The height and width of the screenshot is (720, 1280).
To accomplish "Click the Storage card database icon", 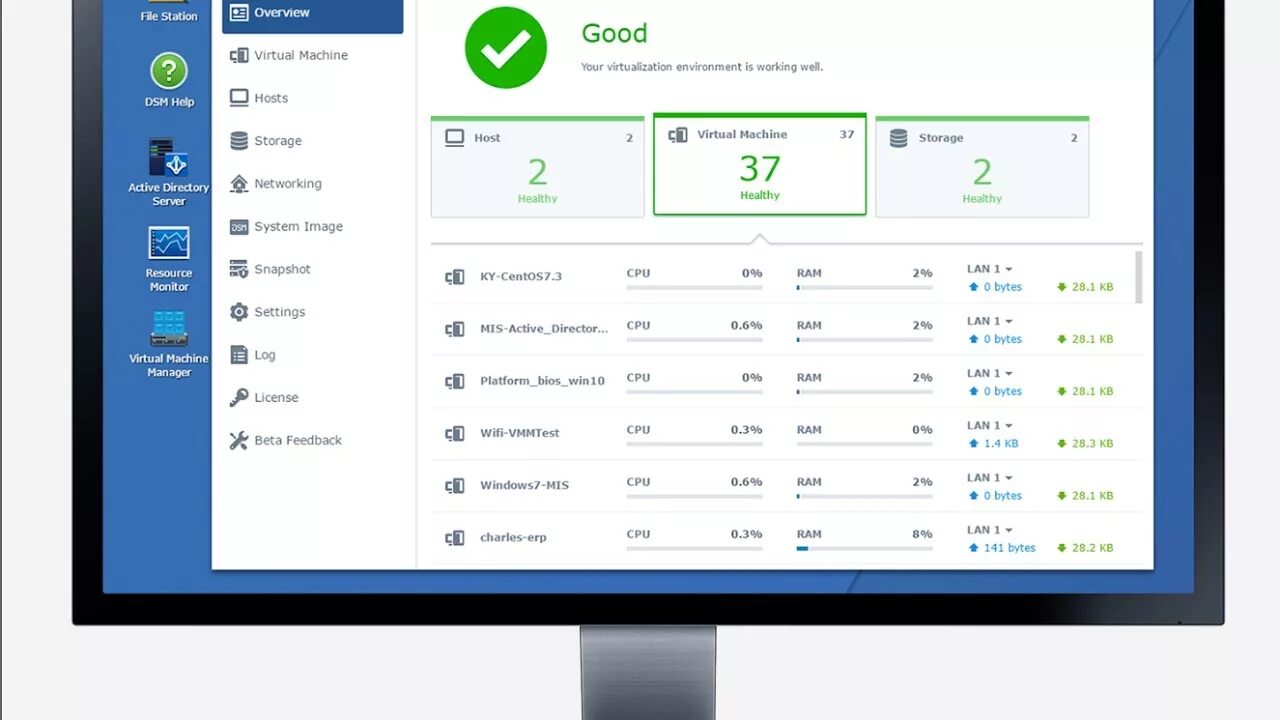I will (x=898, y=138).
